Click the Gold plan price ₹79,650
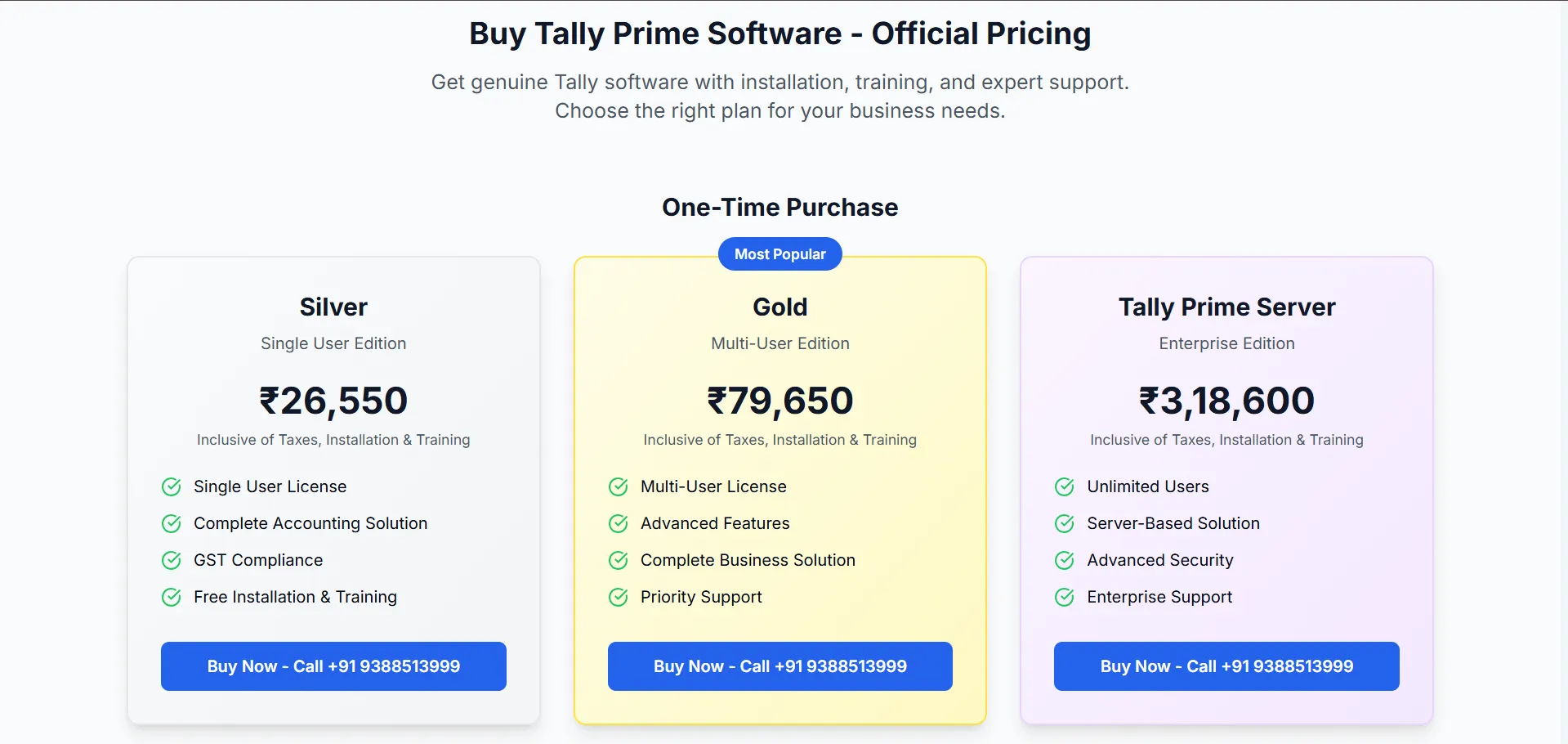 tap(780, 400)
